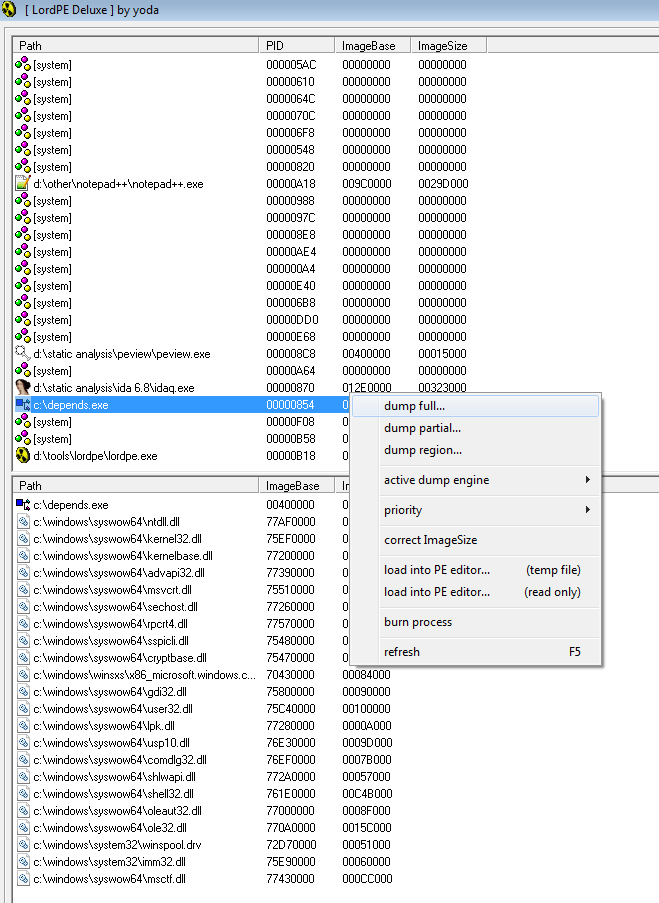Load into PE editor read only
Screen dimensions: 659x903
coord(475,591)
